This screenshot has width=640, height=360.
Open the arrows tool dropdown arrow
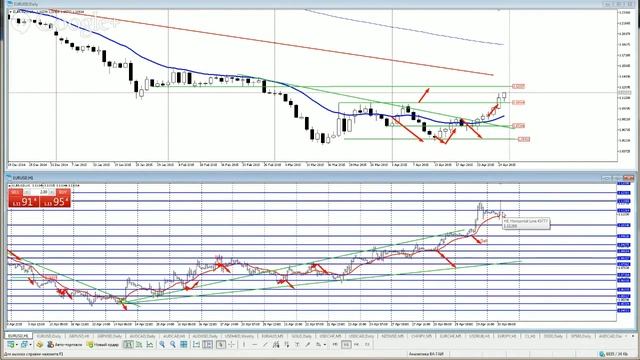tap(325, 345)
